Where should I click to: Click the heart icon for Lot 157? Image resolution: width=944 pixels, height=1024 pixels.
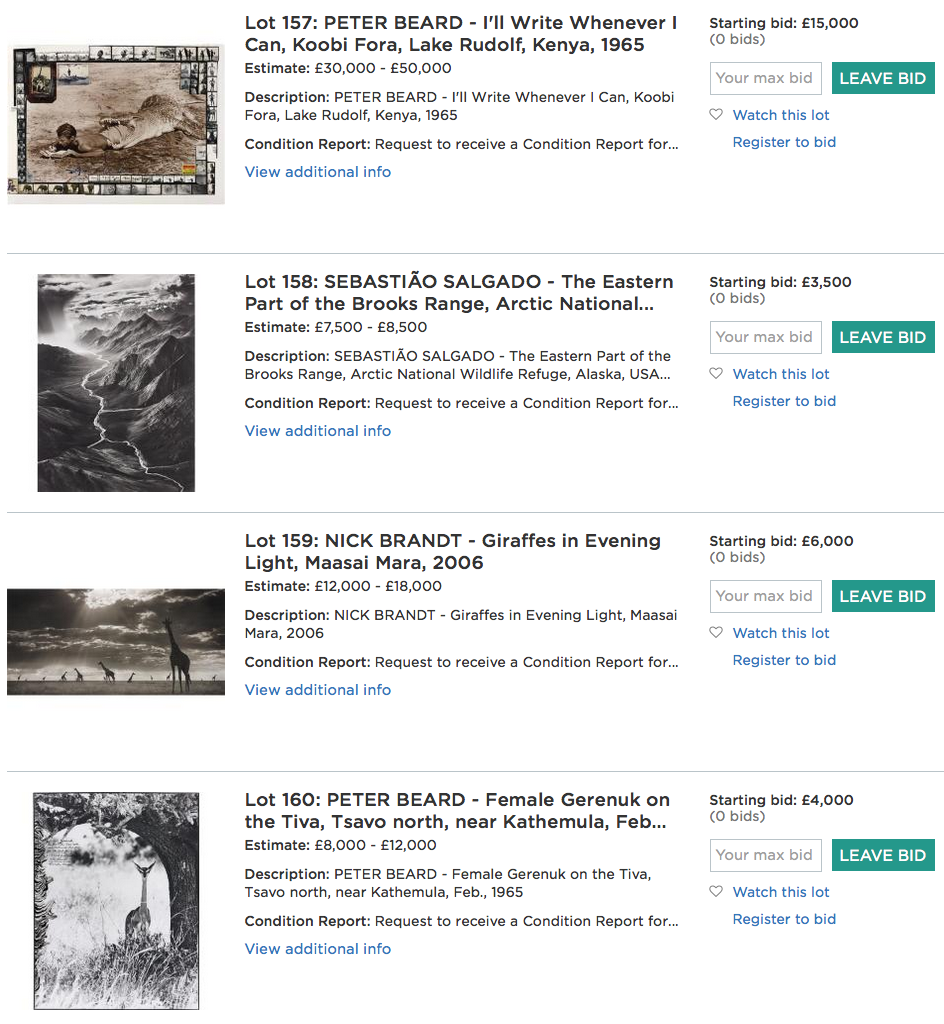click(716, 115)
